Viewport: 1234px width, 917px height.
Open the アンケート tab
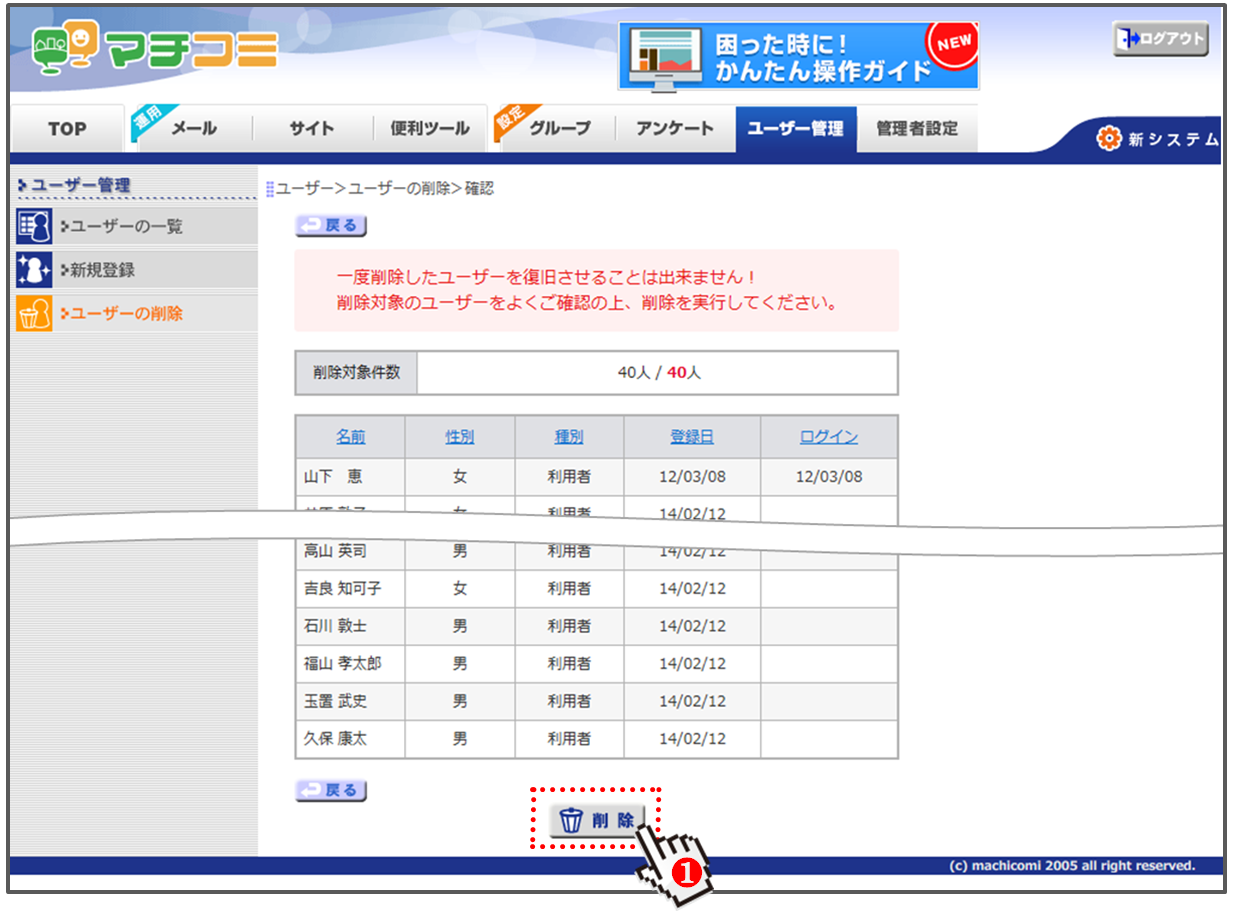[x=675, y=129]
